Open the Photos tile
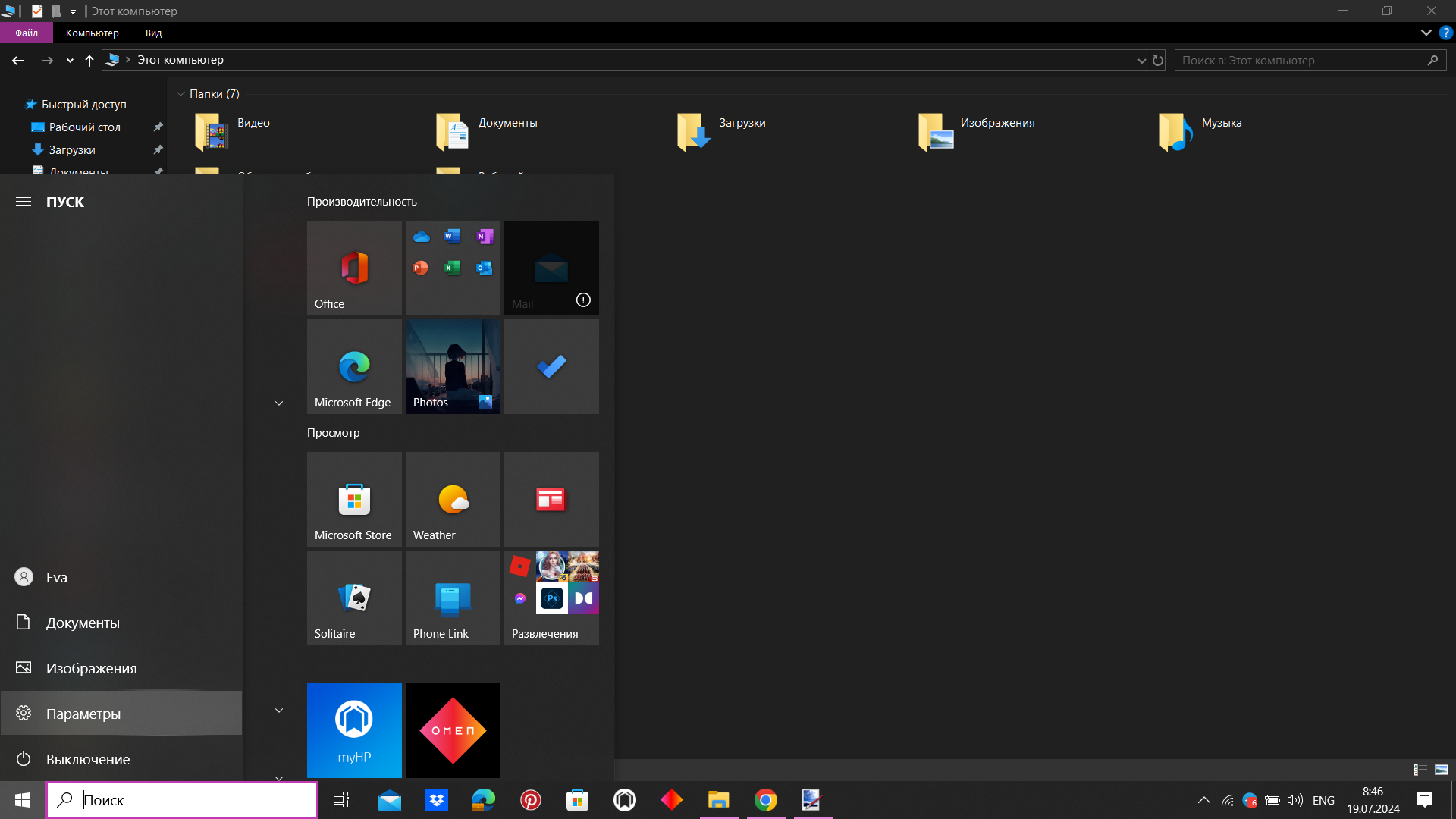This screenshot has height=819, width=1456. coord(453,366)
